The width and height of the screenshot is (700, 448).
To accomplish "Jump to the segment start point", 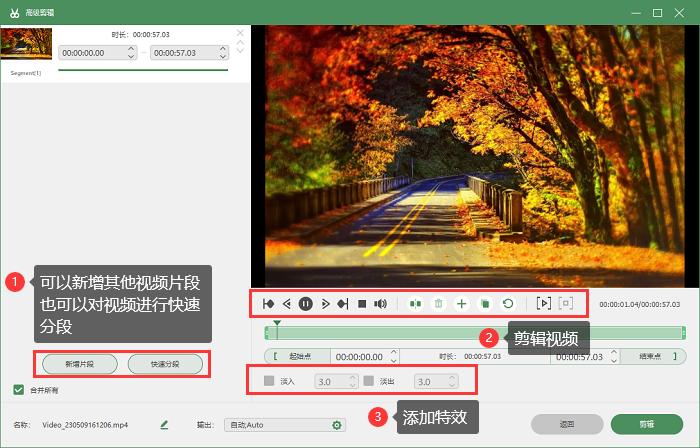I will pos(268,304).
